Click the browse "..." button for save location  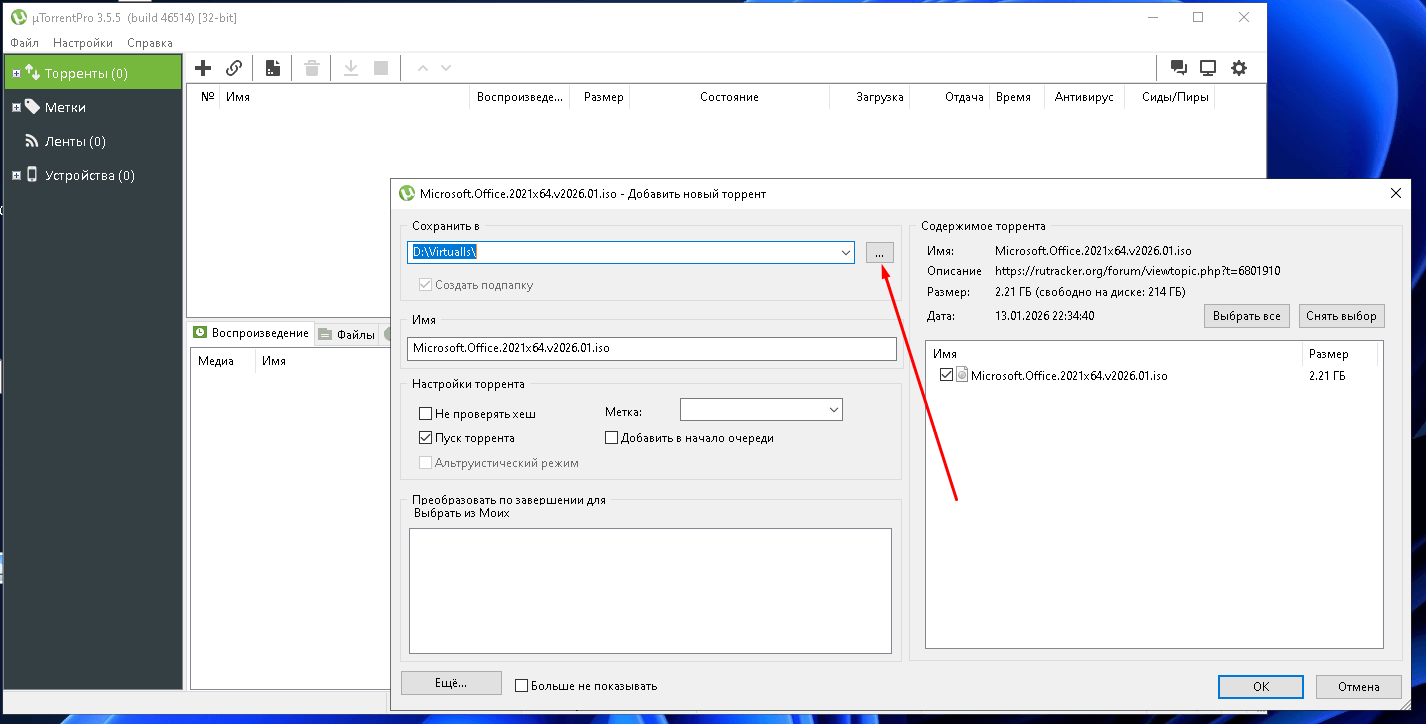click(880, 253)
